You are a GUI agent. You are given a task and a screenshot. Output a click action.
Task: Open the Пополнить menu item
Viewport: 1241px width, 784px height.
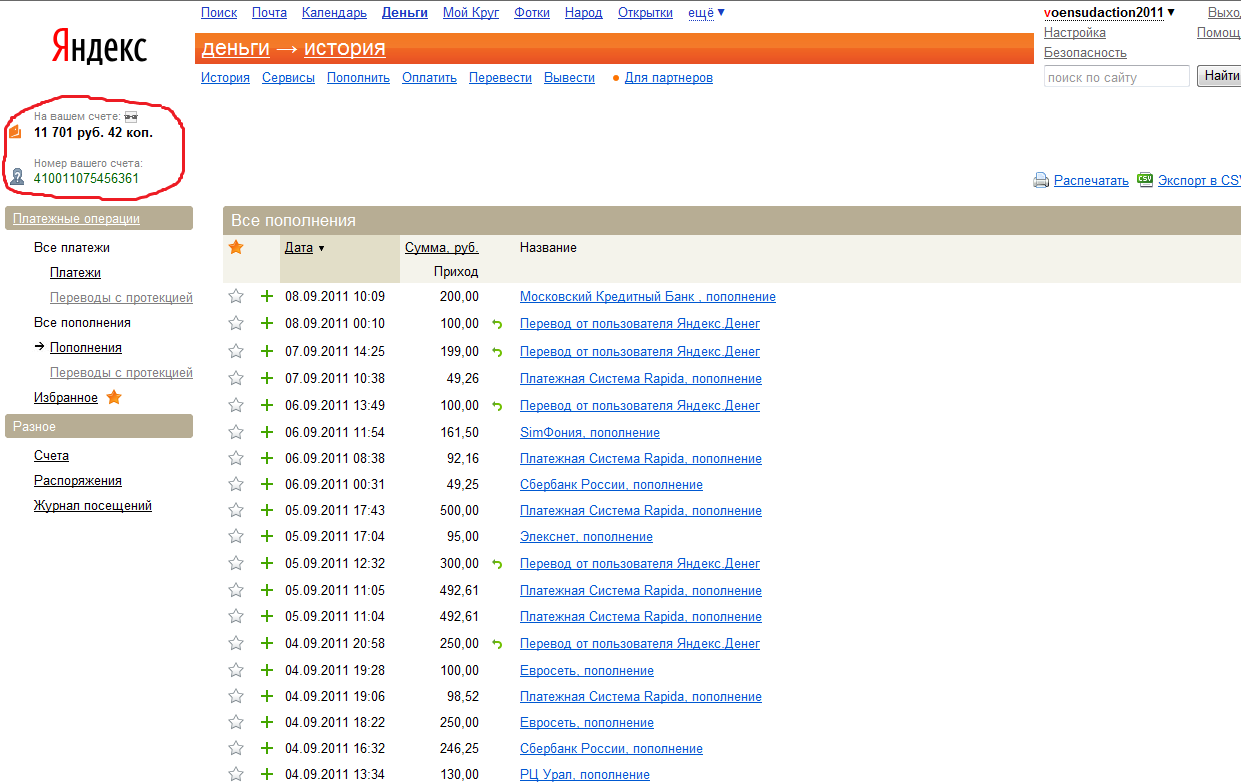point(358,78)
